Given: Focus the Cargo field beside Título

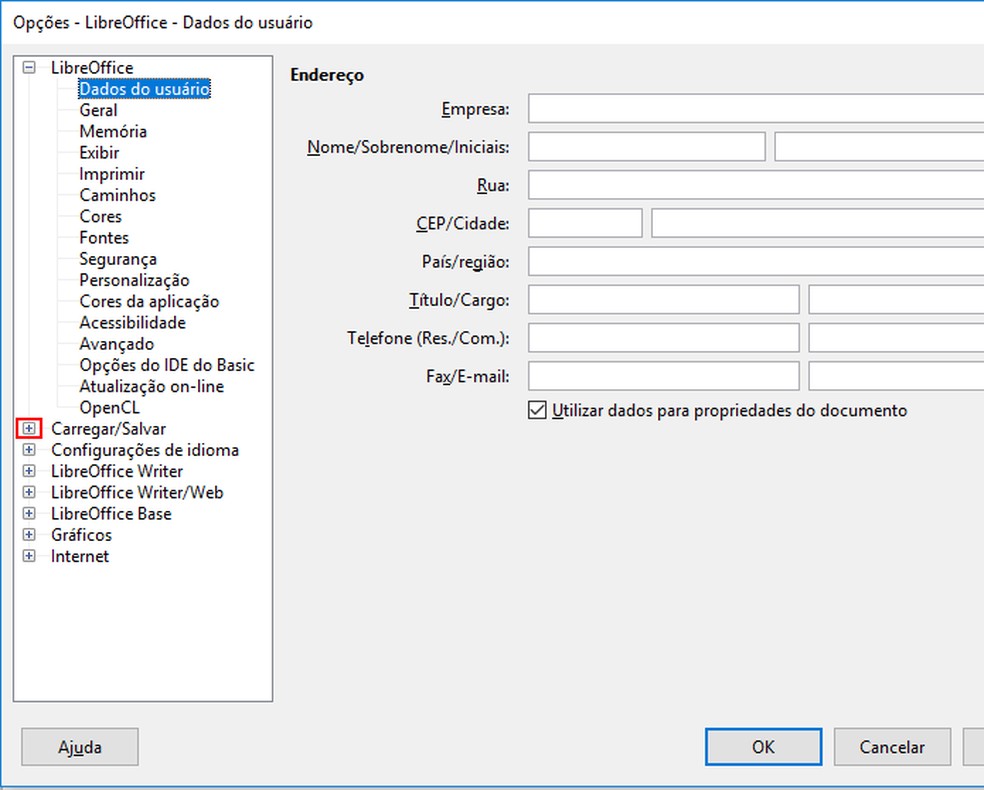Looking at the screenshot, I should tap(896, 300).
